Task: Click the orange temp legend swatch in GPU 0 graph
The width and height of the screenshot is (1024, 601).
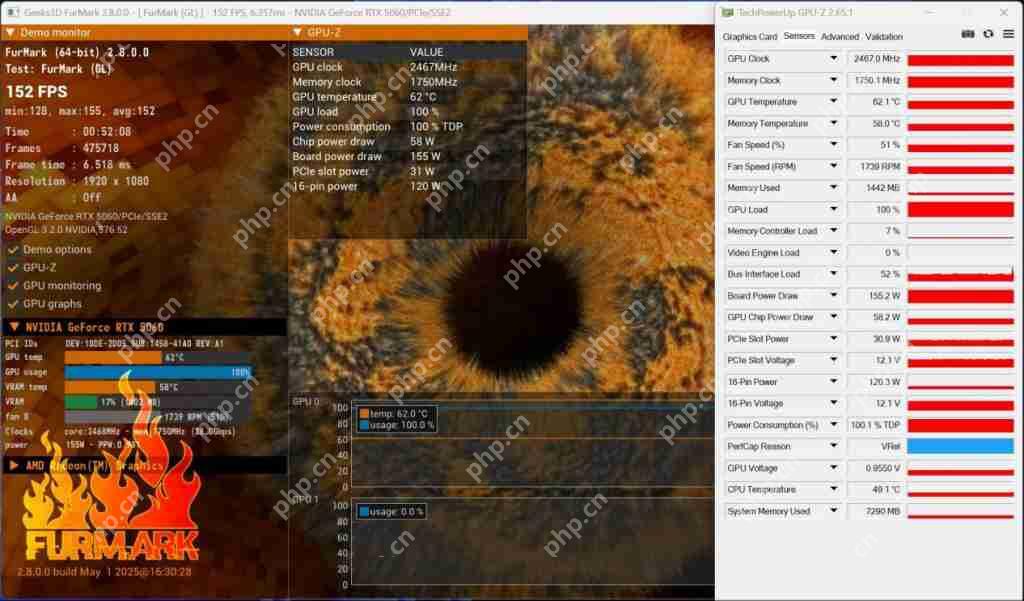Action: click(x=364, y=413)
